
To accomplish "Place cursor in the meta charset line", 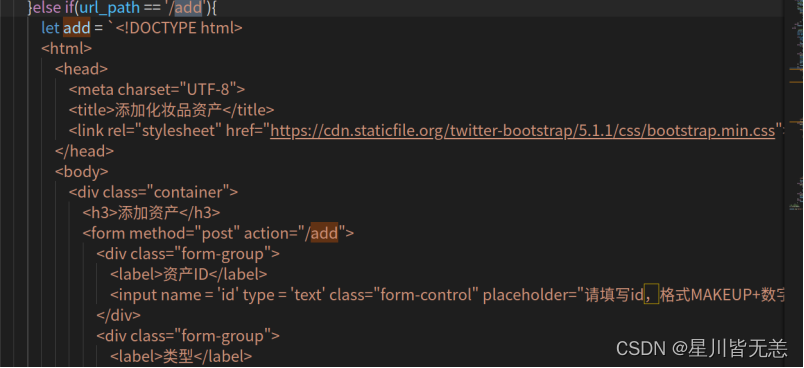I will tap(157, 90).
